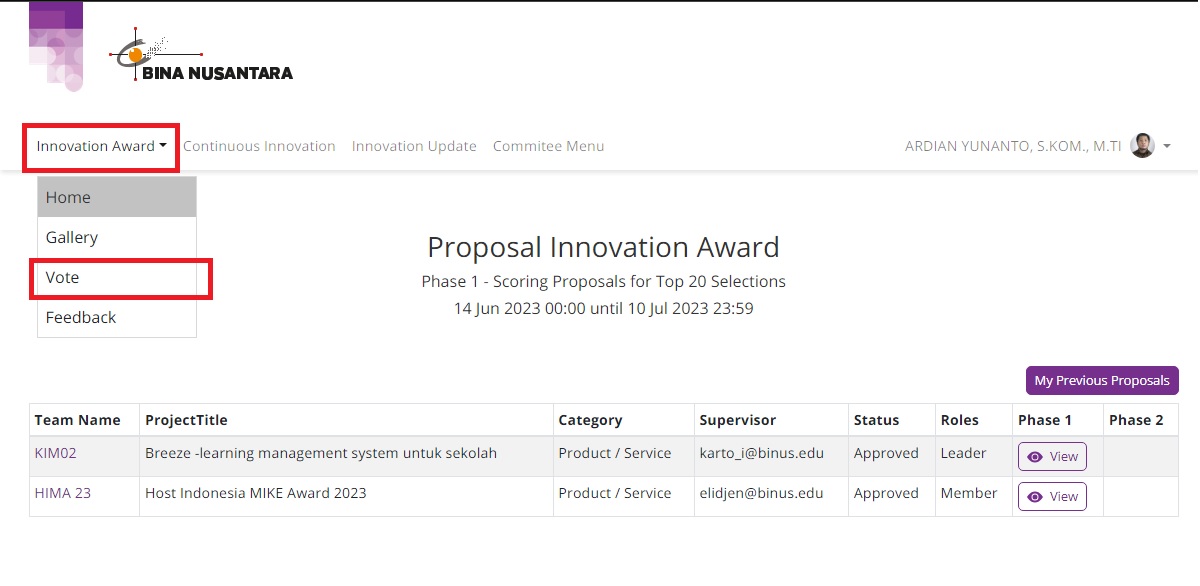Select Vote from the dropdown list

click(x=117, y=277)
